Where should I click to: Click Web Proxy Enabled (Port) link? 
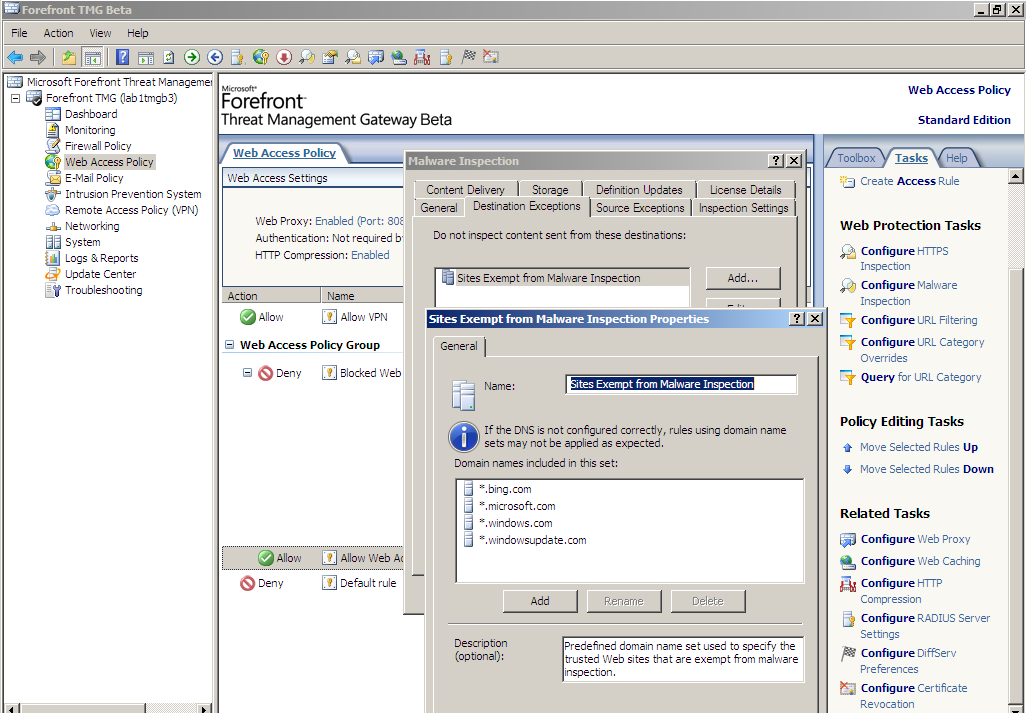coord(359,221)
